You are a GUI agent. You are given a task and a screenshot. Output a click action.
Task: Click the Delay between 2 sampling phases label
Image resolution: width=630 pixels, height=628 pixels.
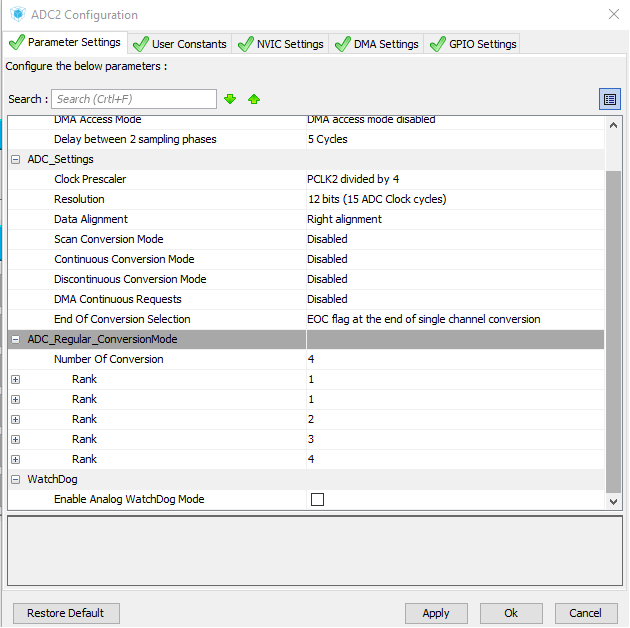135,139
